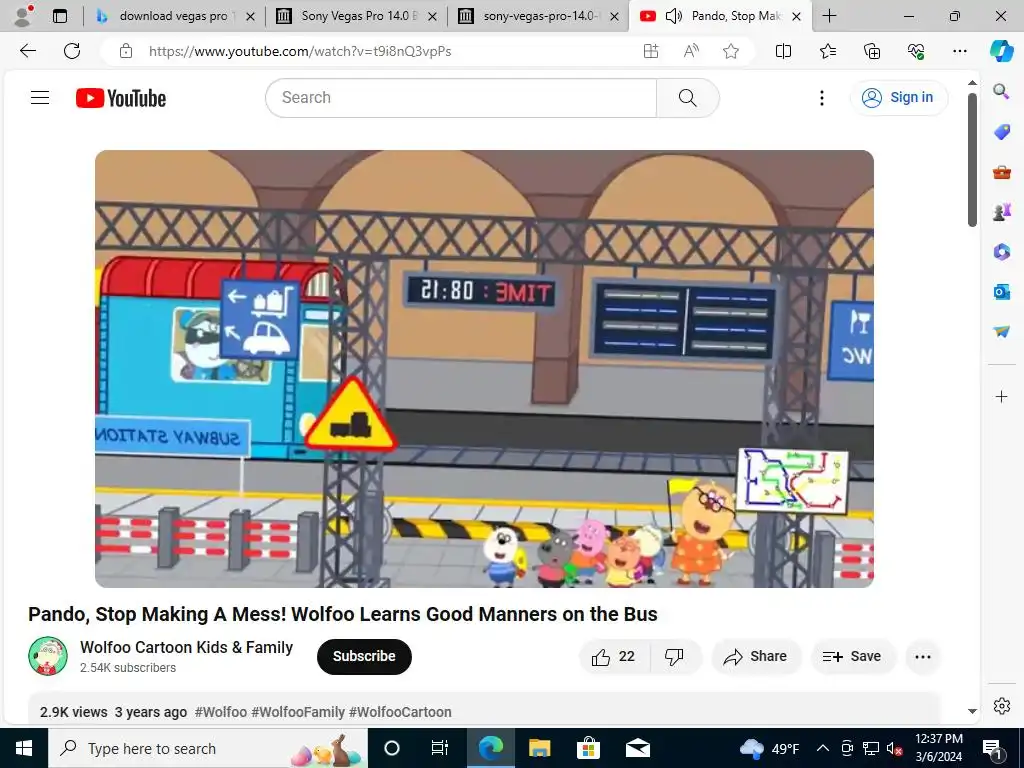1024x768 pixels.
Task: Open the Copilot sidebar icon
Action: pyautogui.click(x=1001, y=51)
